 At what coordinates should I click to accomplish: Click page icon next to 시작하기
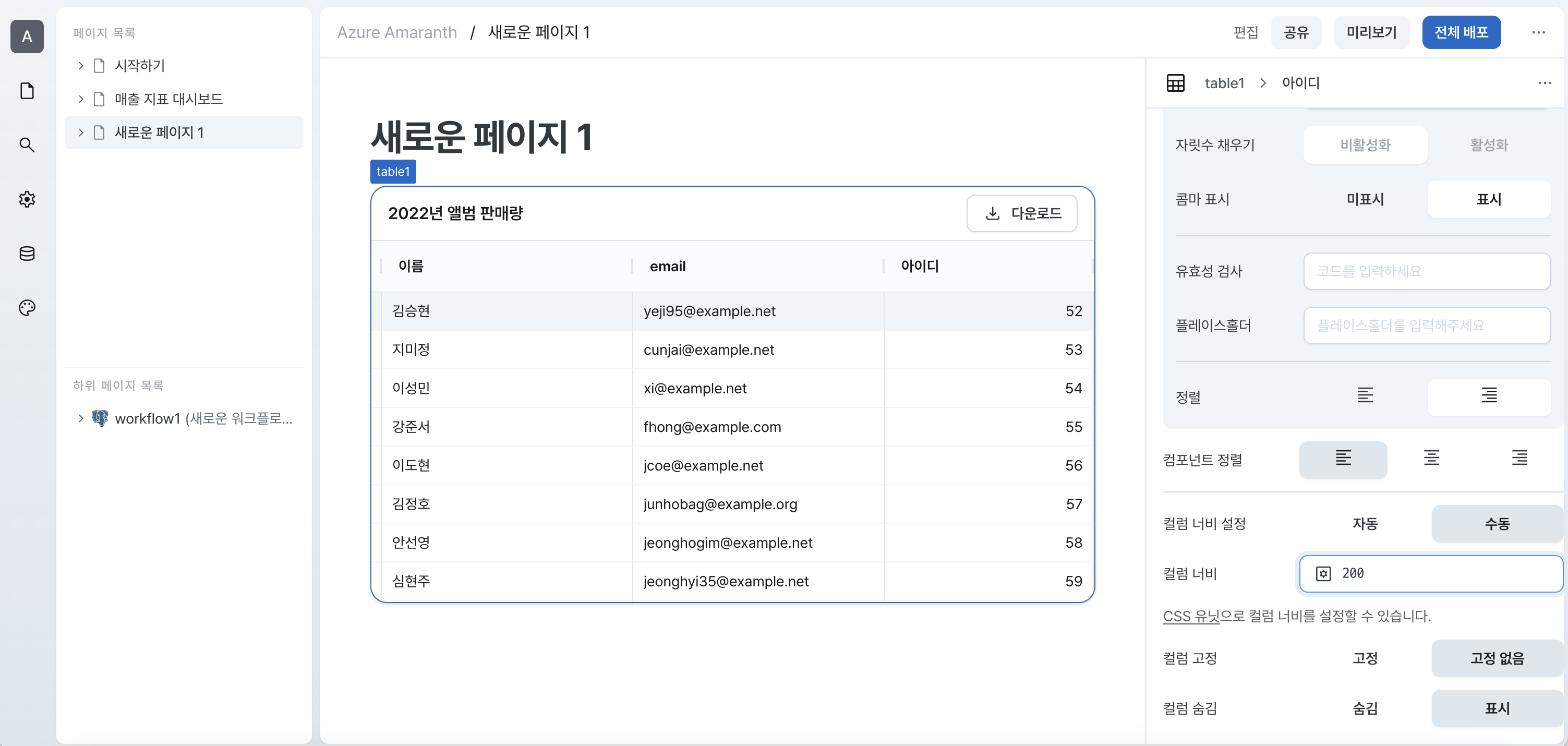99,66
